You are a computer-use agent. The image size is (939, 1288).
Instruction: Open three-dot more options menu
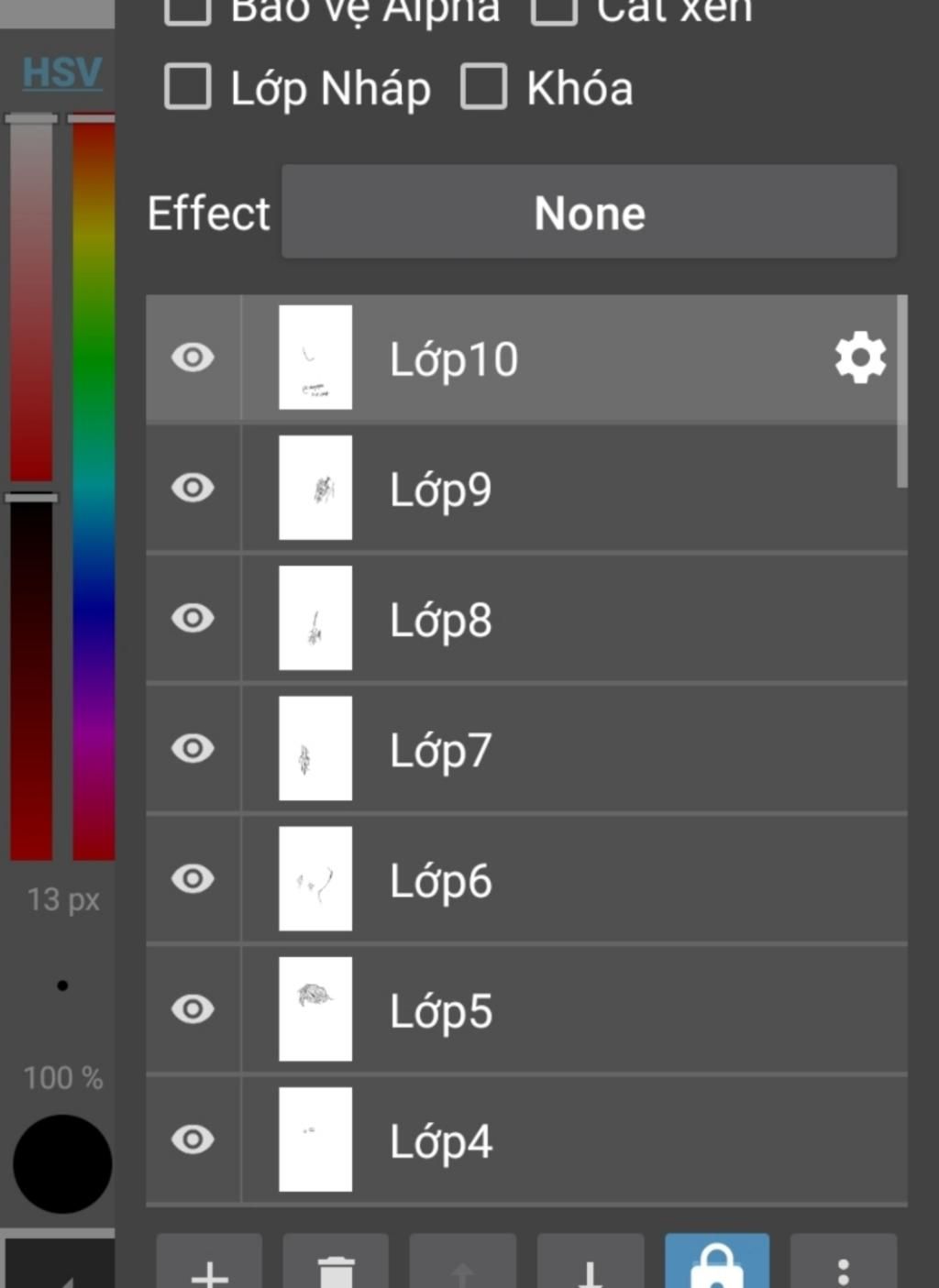(x=844, y=1263)
